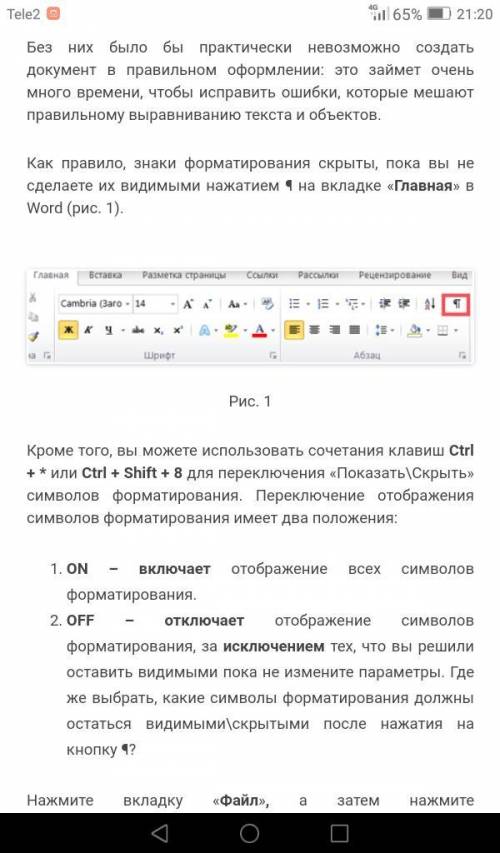The width and height of the screenshot is (500, 853).
Task: Click the Change Case Aa button
Action: click(234, 304)
